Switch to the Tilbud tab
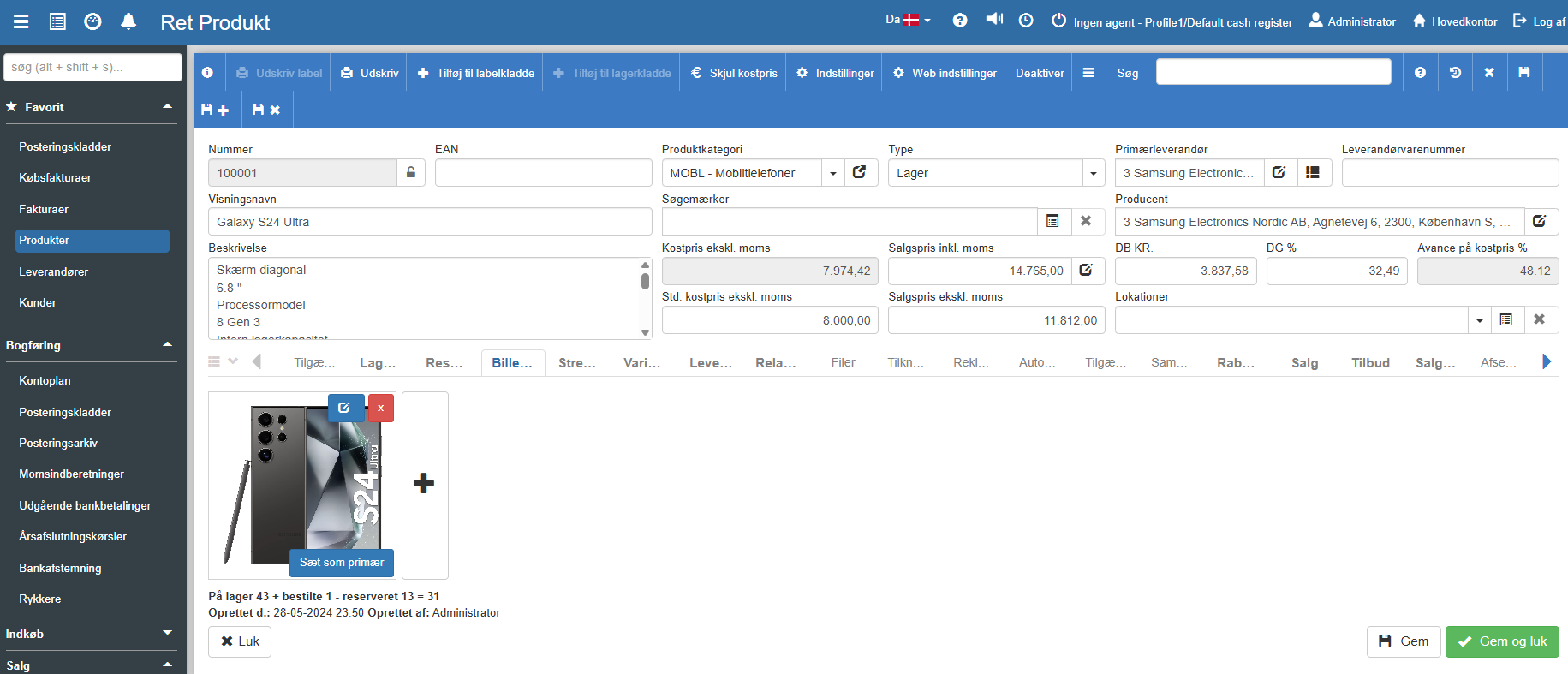Image resolution: width=1568 pixels, height=674 pixels. pos(1370,362)
